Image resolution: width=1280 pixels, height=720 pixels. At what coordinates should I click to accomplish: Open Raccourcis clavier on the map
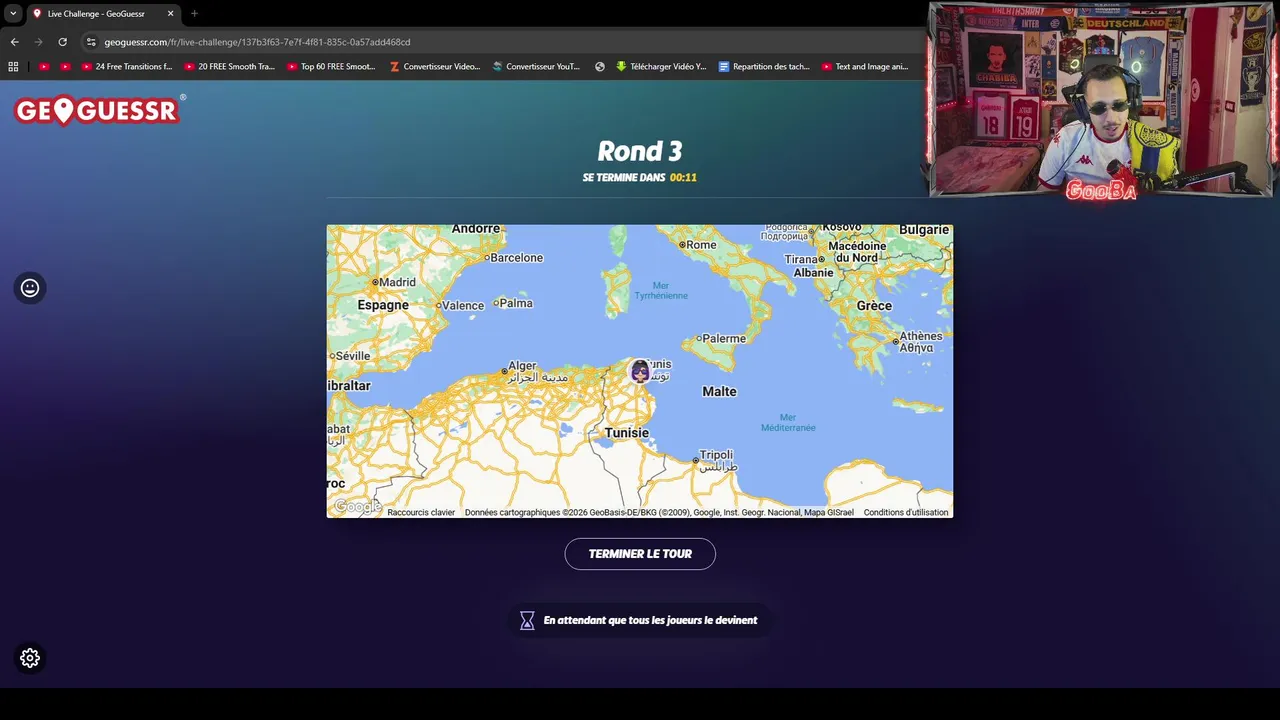[421, 512]
